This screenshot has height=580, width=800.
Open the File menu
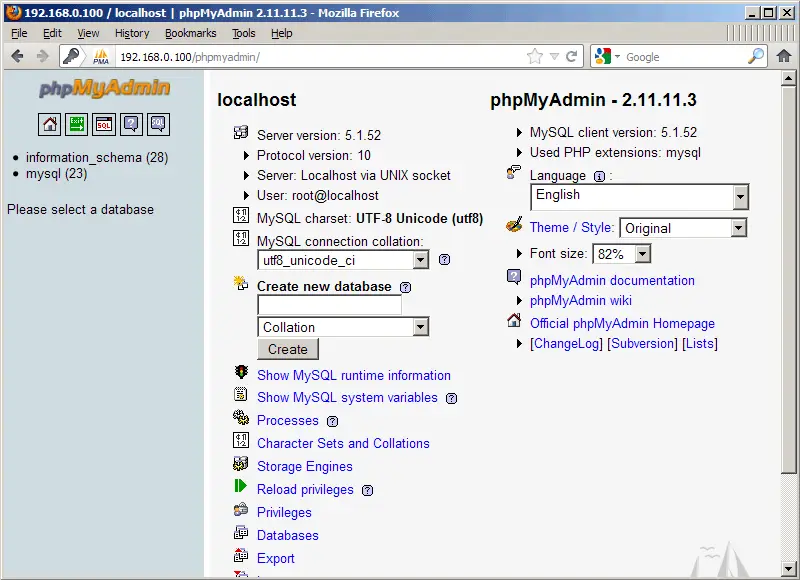tap(19, 33)
